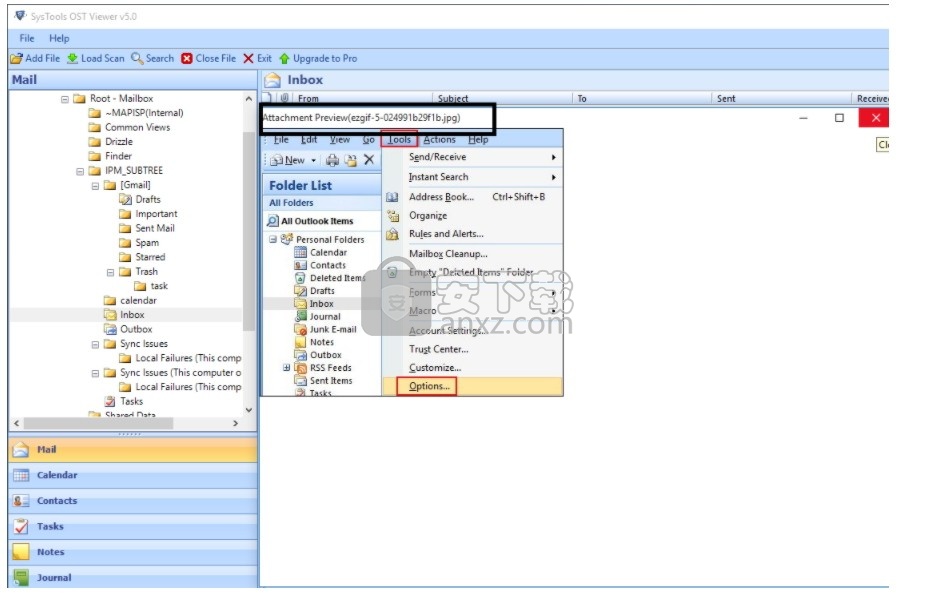Sort inbox by From column
Image resolution: width=938 pixels, height=595 pixels.
pos(363,98)
